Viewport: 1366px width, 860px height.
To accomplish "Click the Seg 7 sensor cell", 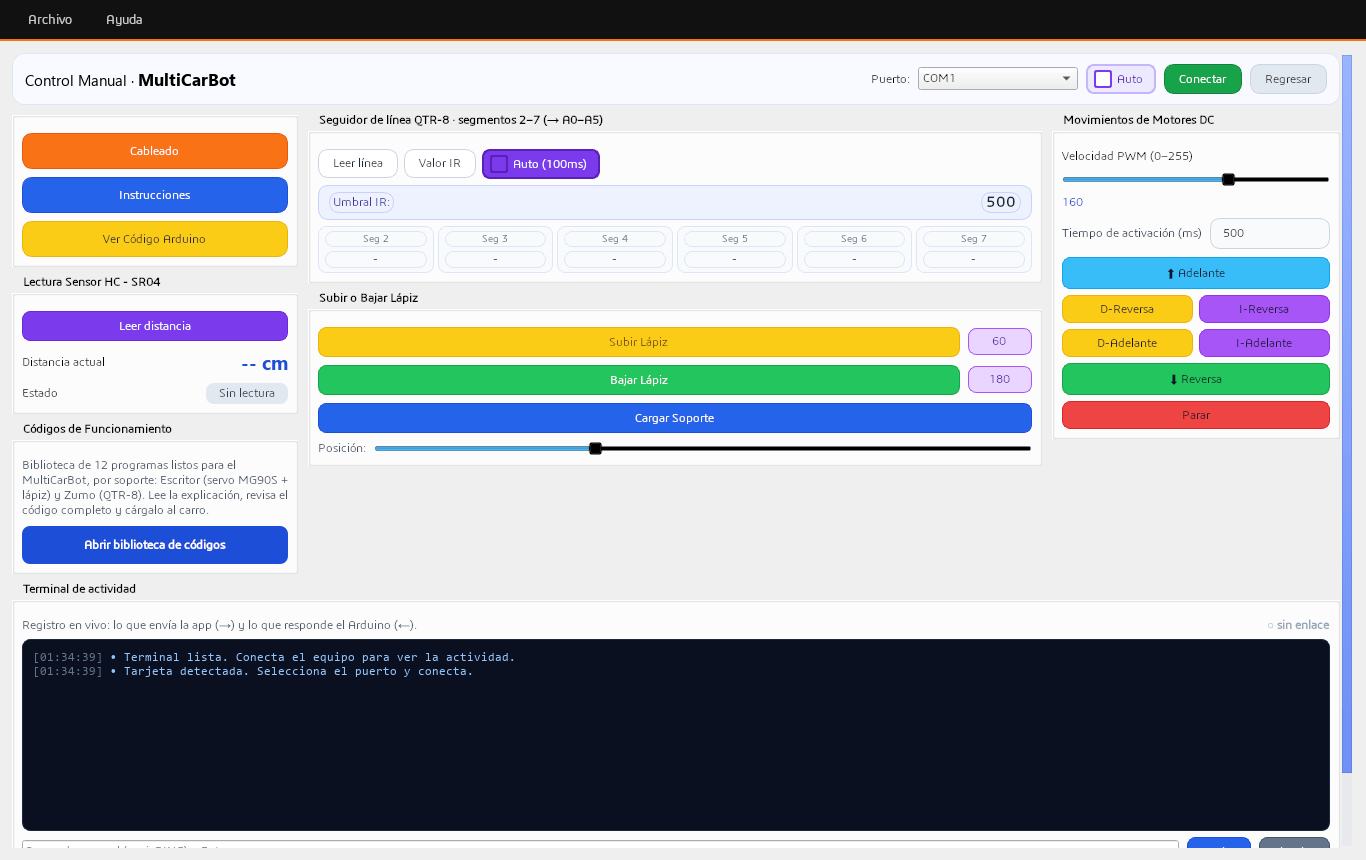I will click(973, 249).
